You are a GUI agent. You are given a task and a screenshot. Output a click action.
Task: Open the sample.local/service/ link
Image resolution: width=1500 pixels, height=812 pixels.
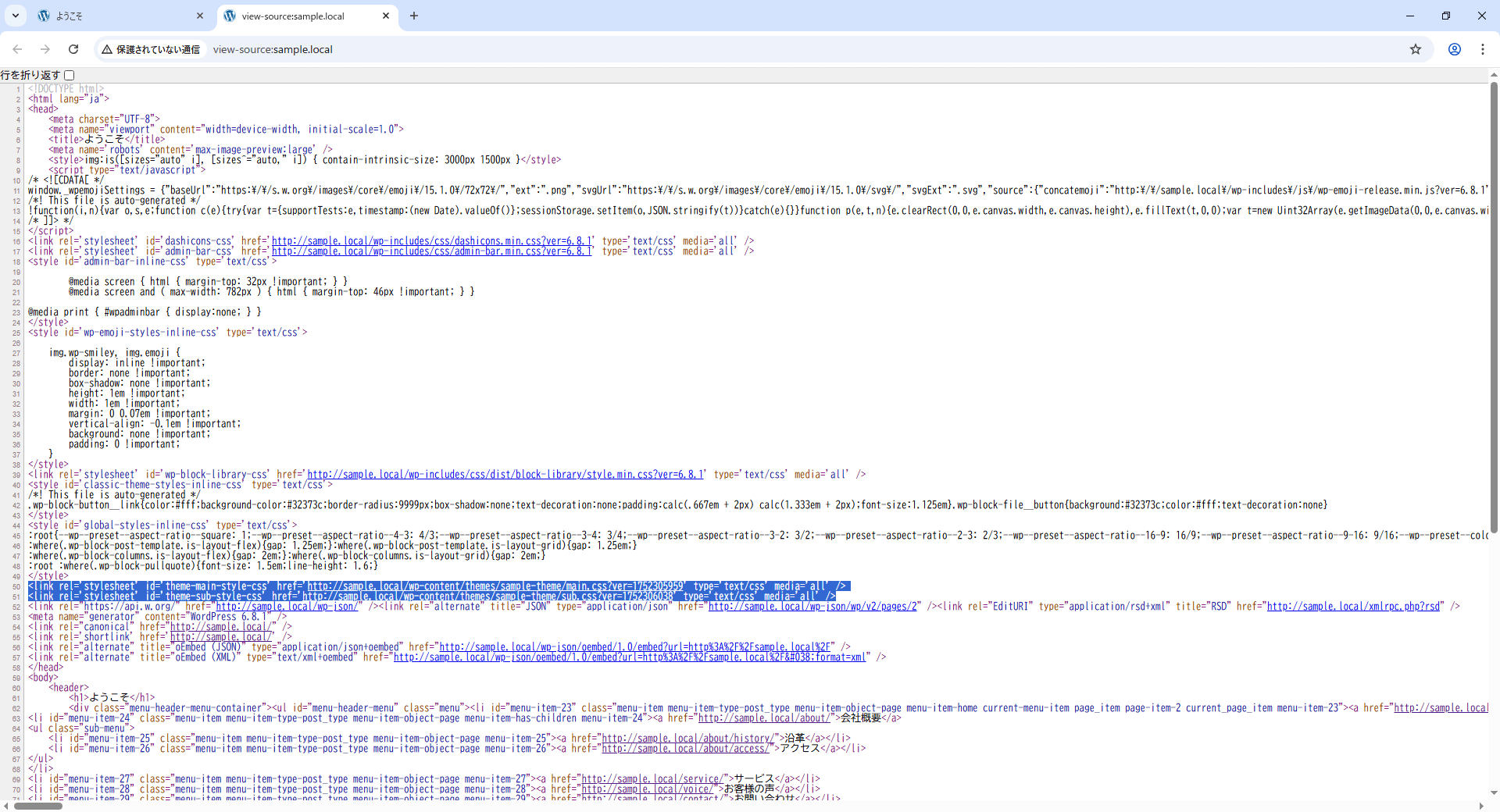[x=652, y=779]
